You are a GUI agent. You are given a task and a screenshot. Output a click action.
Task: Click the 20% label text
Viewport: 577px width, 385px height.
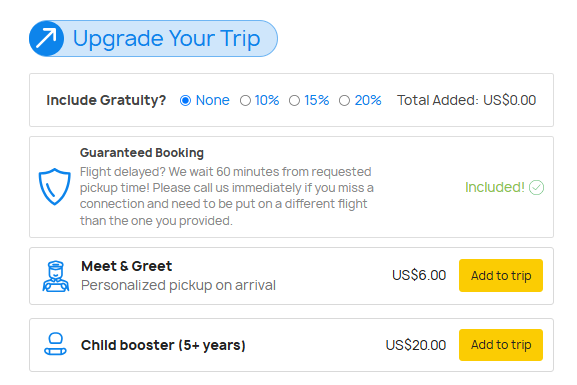click(x=368, y=100)
